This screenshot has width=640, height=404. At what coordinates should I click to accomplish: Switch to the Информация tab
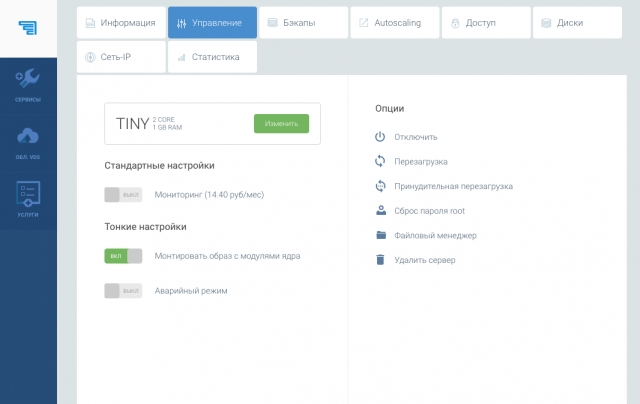121,22
